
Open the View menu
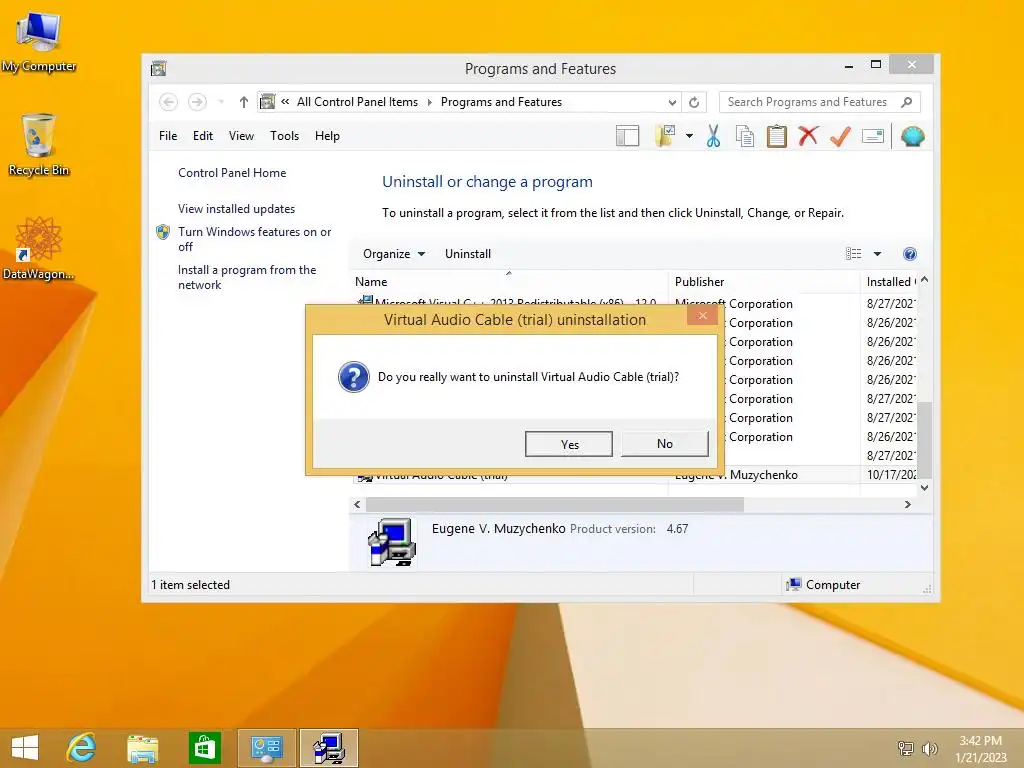tap(241, 136)
